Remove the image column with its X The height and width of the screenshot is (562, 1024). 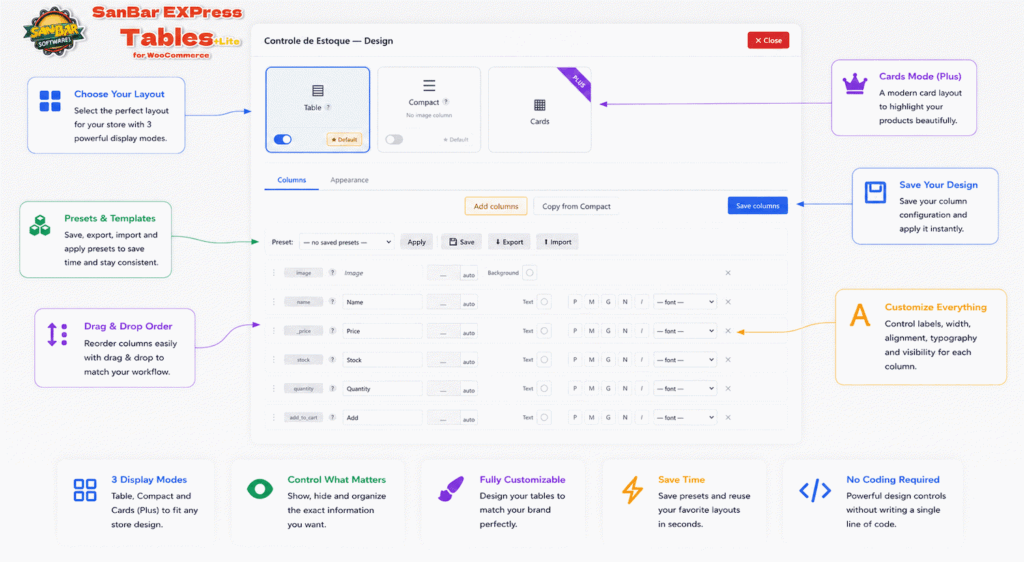728,273
